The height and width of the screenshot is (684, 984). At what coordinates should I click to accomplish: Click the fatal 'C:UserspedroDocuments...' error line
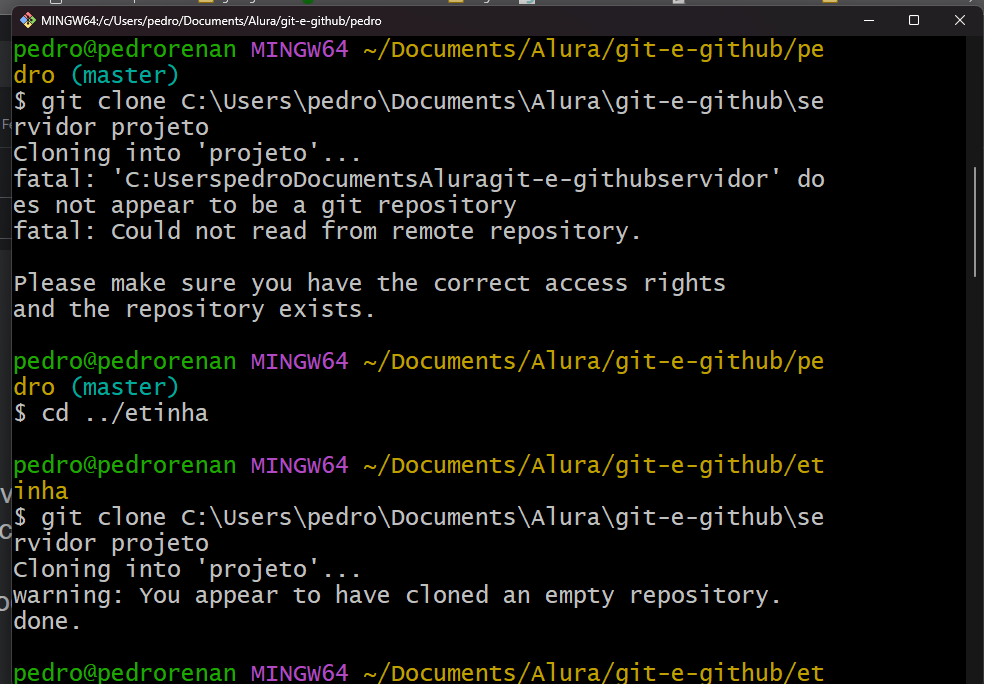point(419,179)
